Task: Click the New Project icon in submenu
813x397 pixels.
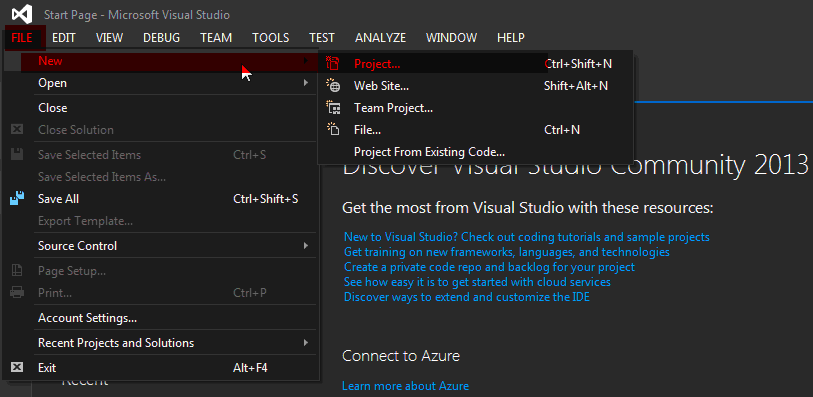Action: click(x=332, y=64)
